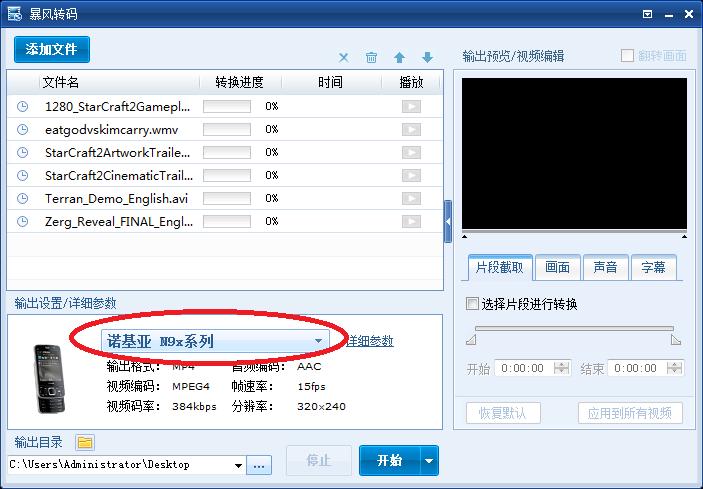Image resolution: width=703 pixels, height=489 pixels.
Task: Click the 暴风转码 app icon in title bar
Action: pos(15,13)
